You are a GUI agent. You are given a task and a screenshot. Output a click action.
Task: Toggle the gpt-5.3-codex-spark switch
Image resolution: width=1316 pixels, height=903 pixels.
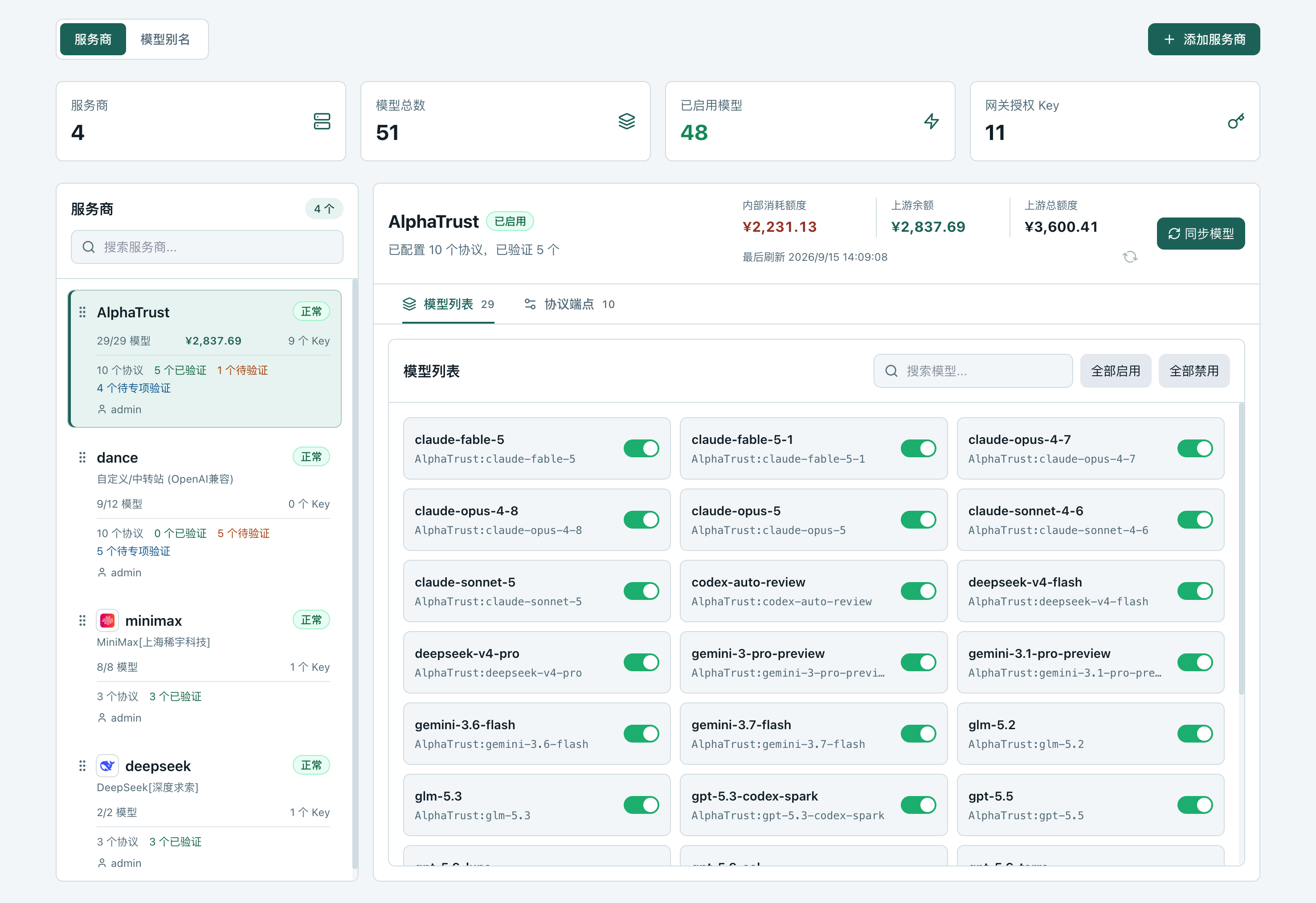919,805
